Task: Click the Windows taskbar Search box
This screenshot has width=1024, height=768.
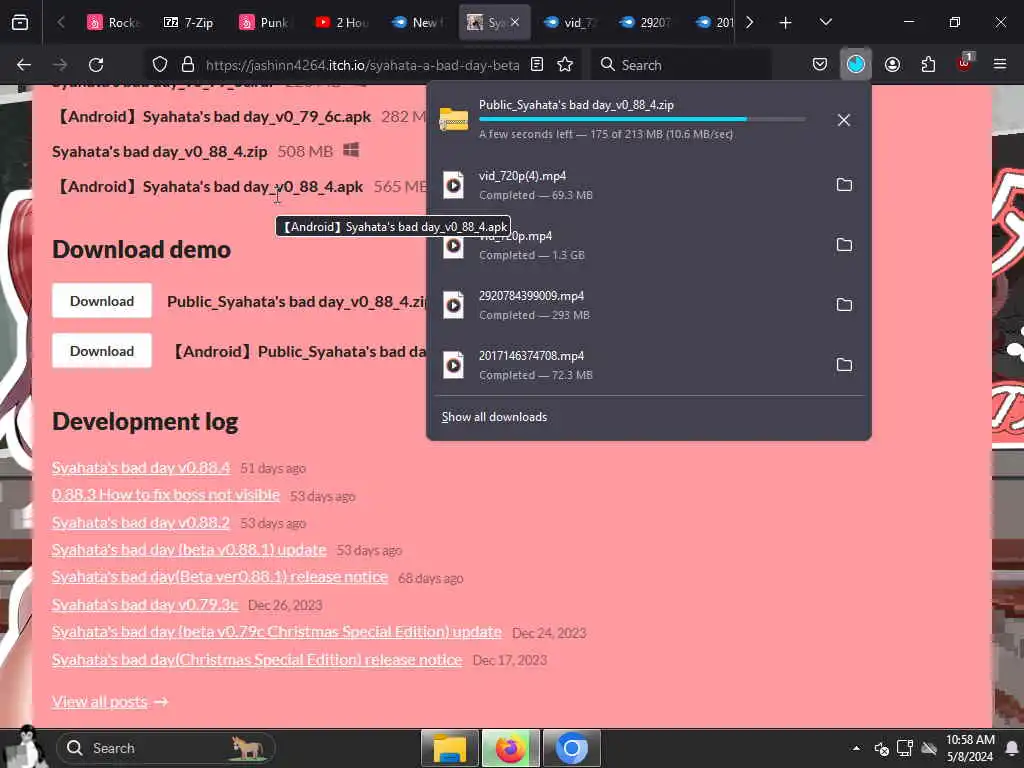Action: tap(166, 748)
